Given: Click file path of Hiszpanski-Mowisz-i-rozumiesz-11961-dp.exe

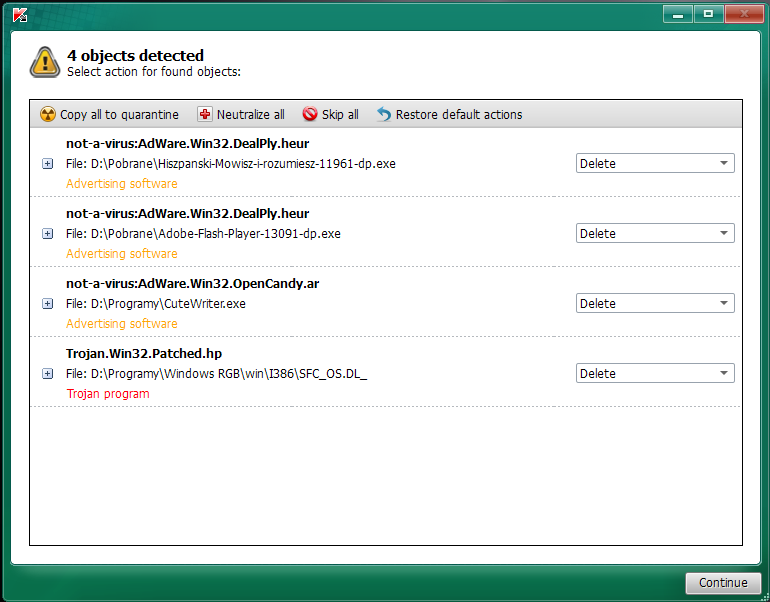Looking at the screenshot, I should coord(231,164).
